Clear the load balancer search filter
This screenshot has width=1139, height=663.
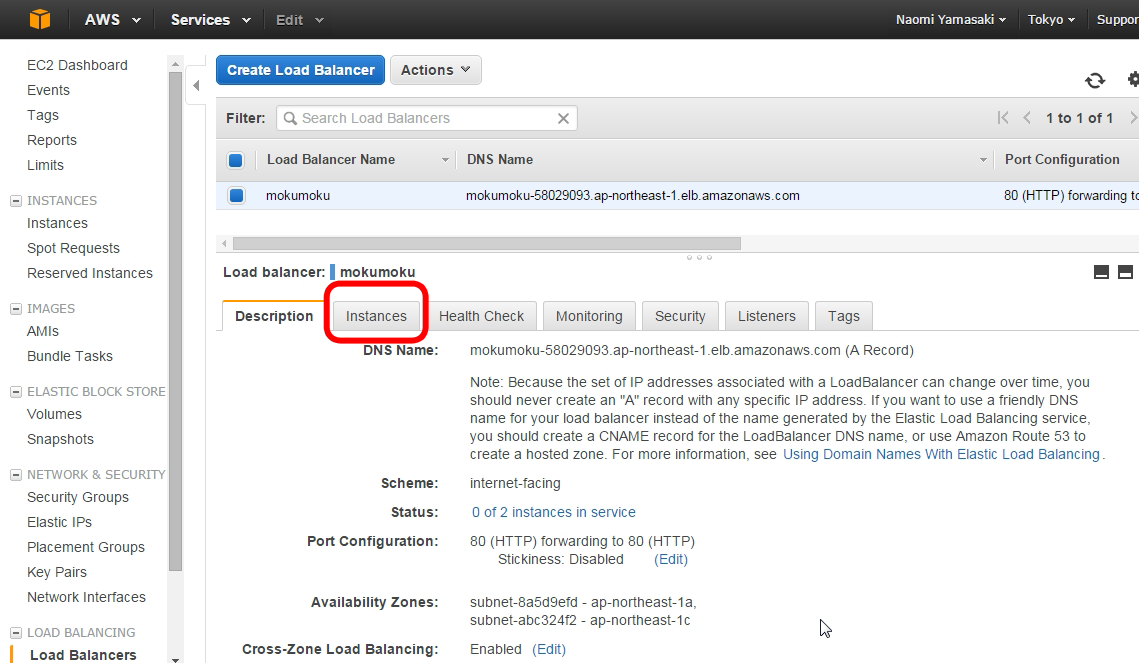(x=563, y=118)
